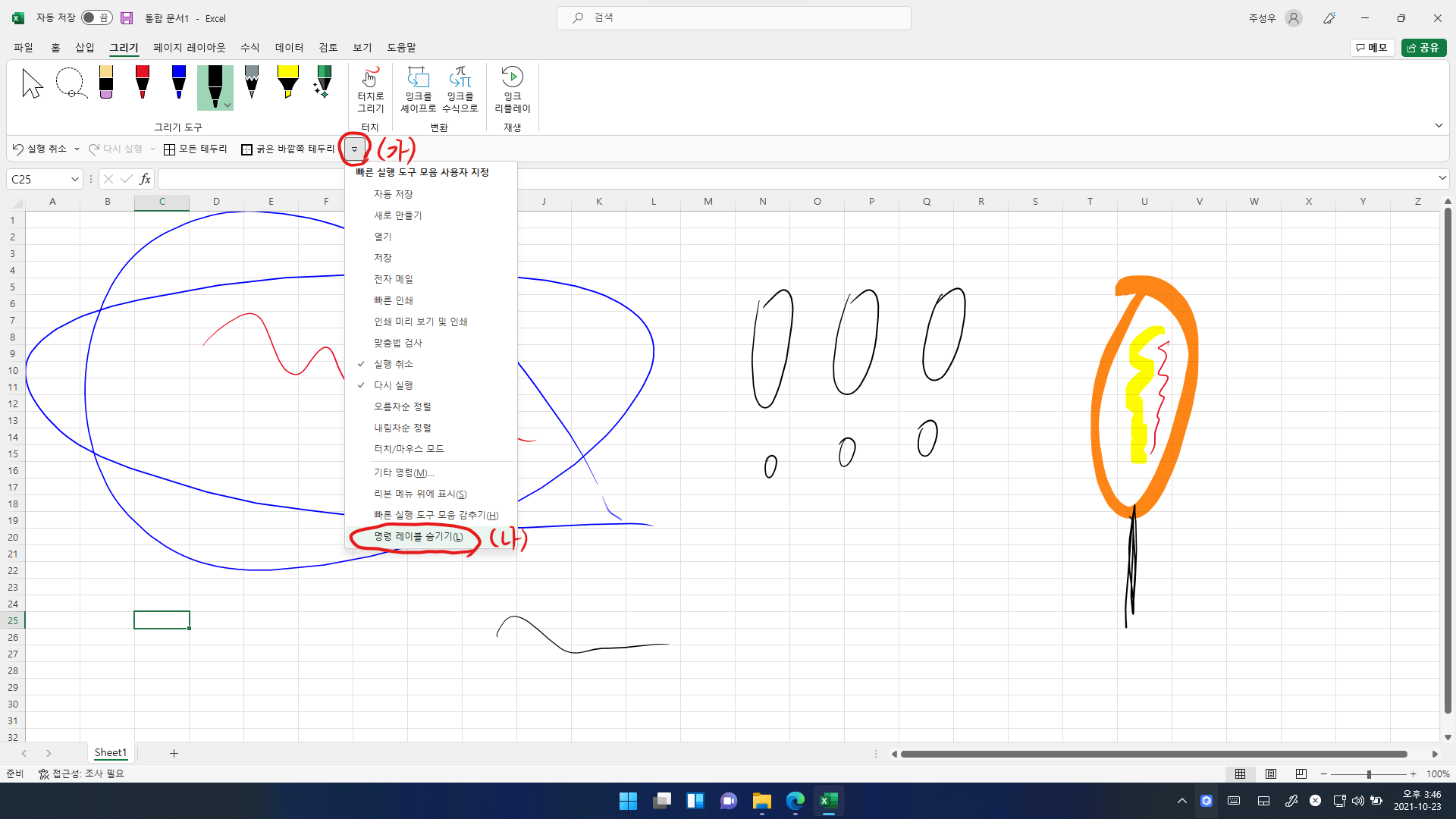Select the yellow highlighter
Viewport: 1456px width, 819px height.
tap(287, 83)
